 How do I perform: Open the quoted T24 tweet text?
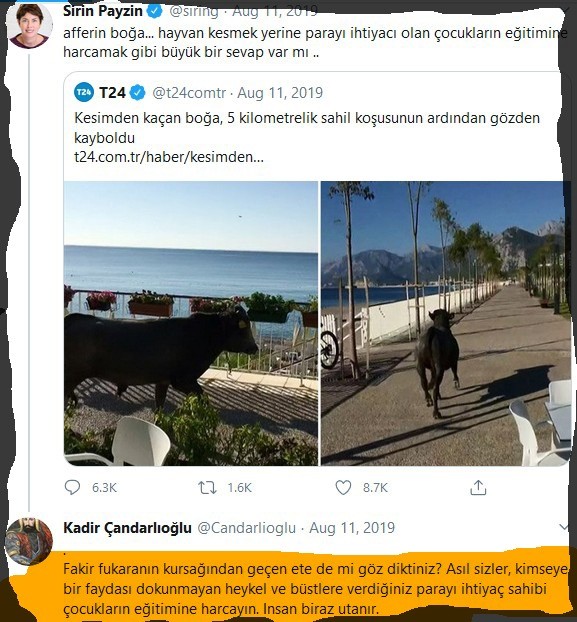click(307, 127)
